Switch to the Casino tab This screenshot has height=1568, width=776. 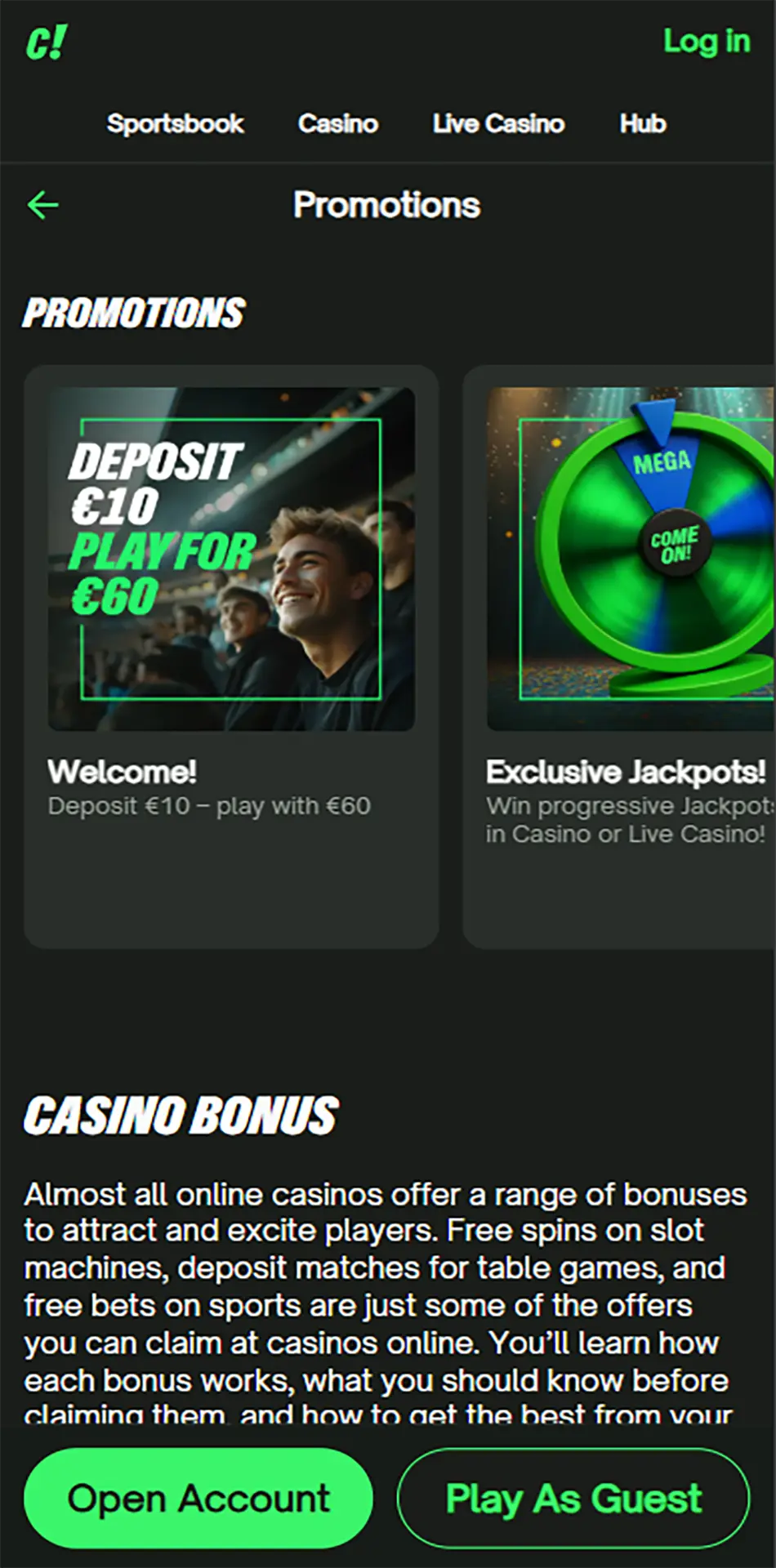[338, 124]
